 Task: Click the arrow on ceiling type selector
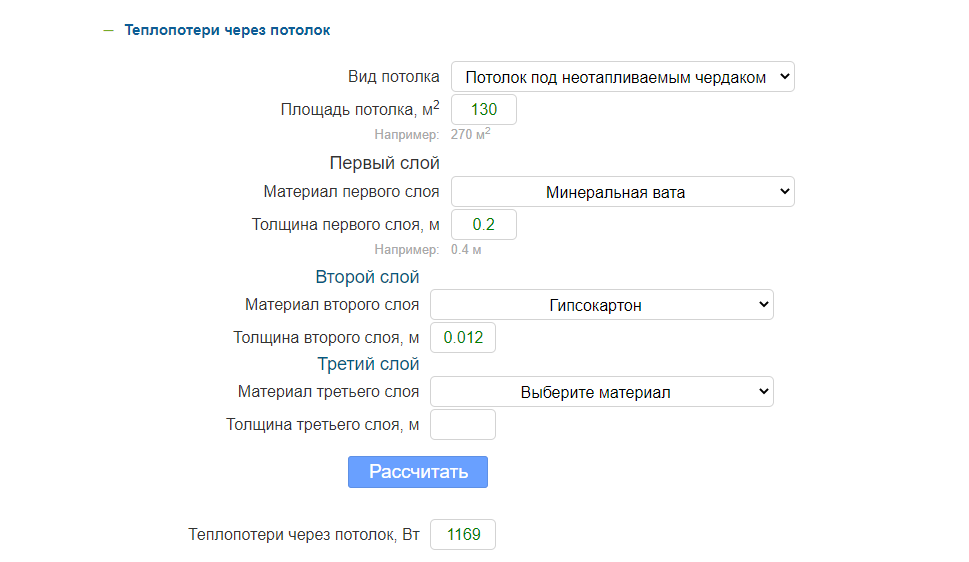click(x=784, y=76)
